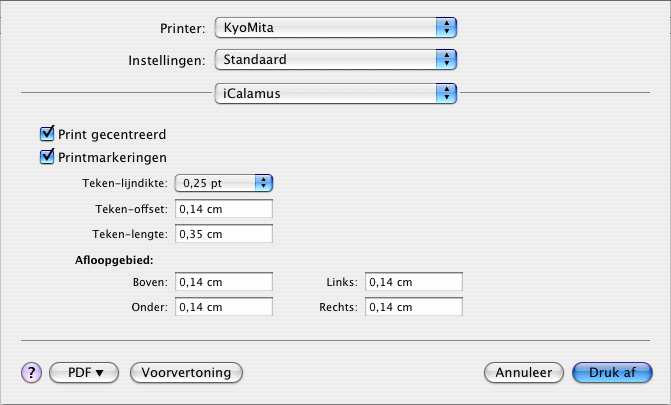The width and height of the screenshot is (671, 405).
Task: Click the Teken-lijndikte popup arrow icon
Action: click(264, 182)
